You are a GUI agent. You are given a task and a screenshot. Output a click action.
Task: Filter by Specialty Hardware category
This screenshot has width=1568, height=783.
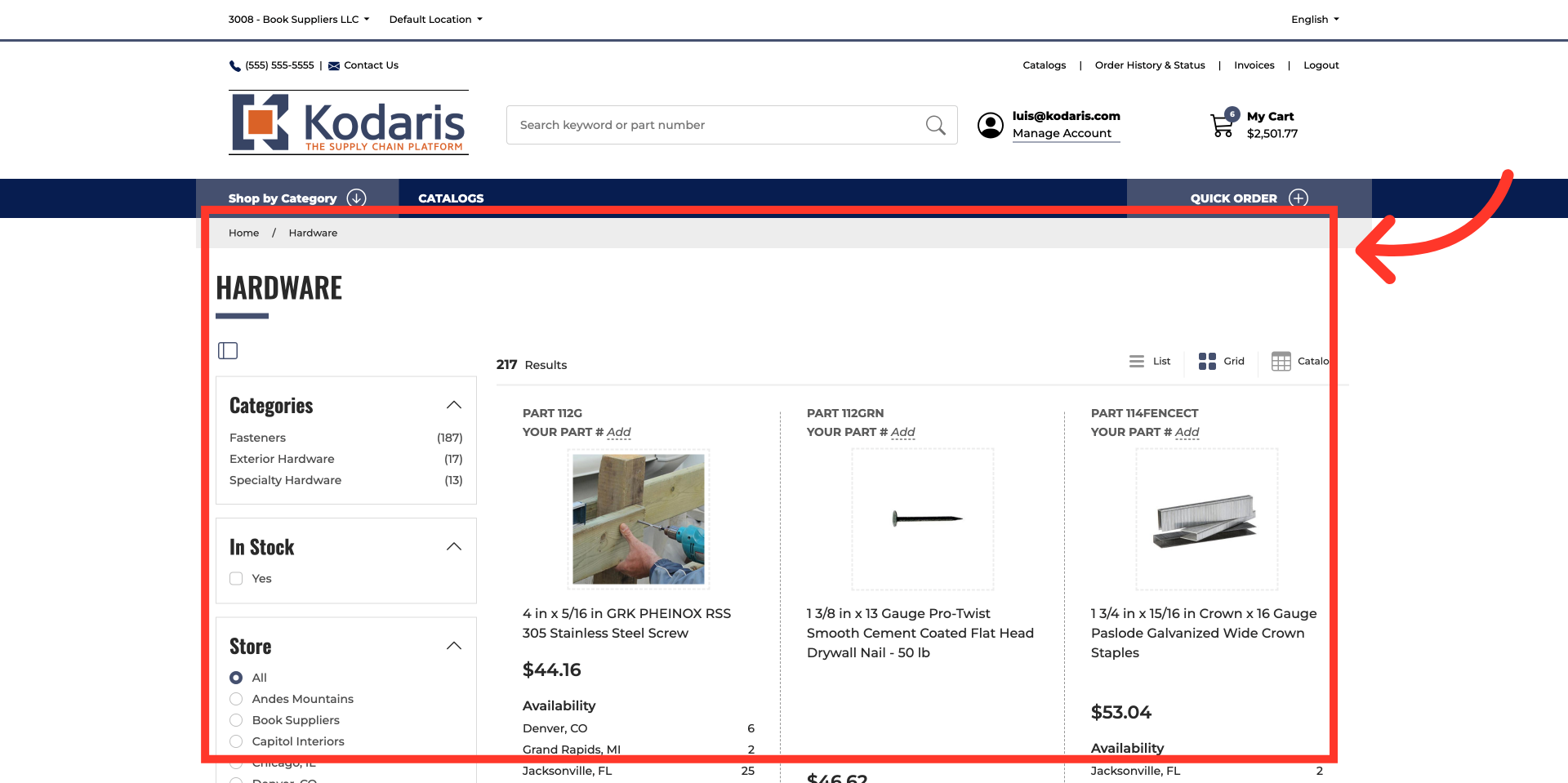coord(285,480)
